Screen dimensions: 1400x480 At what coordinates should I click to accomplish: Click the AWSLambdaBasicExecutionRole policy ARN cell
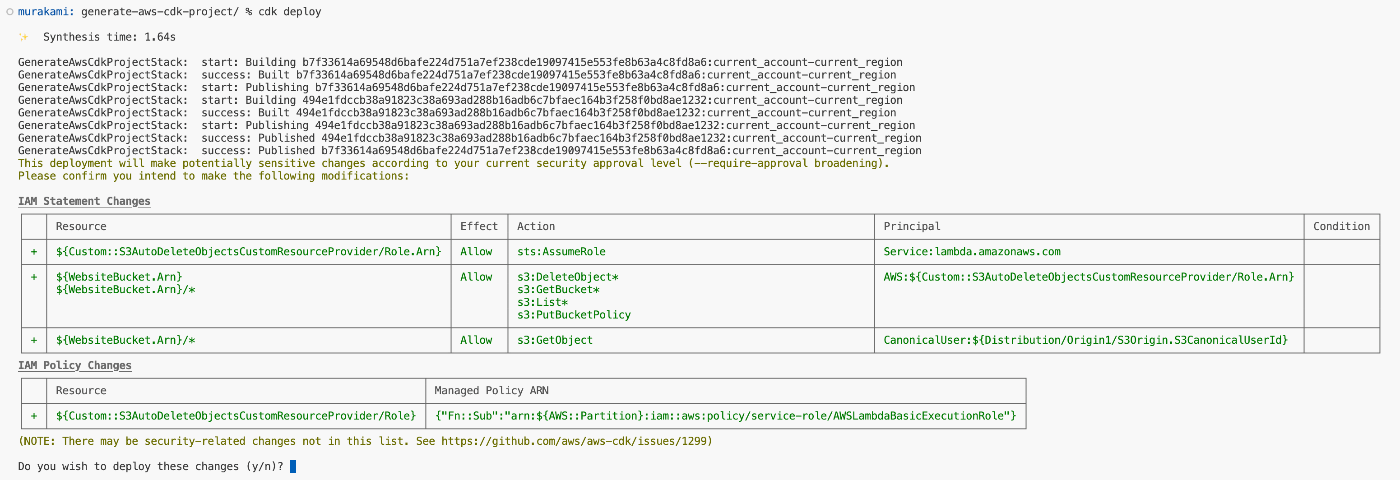point(726,416)
